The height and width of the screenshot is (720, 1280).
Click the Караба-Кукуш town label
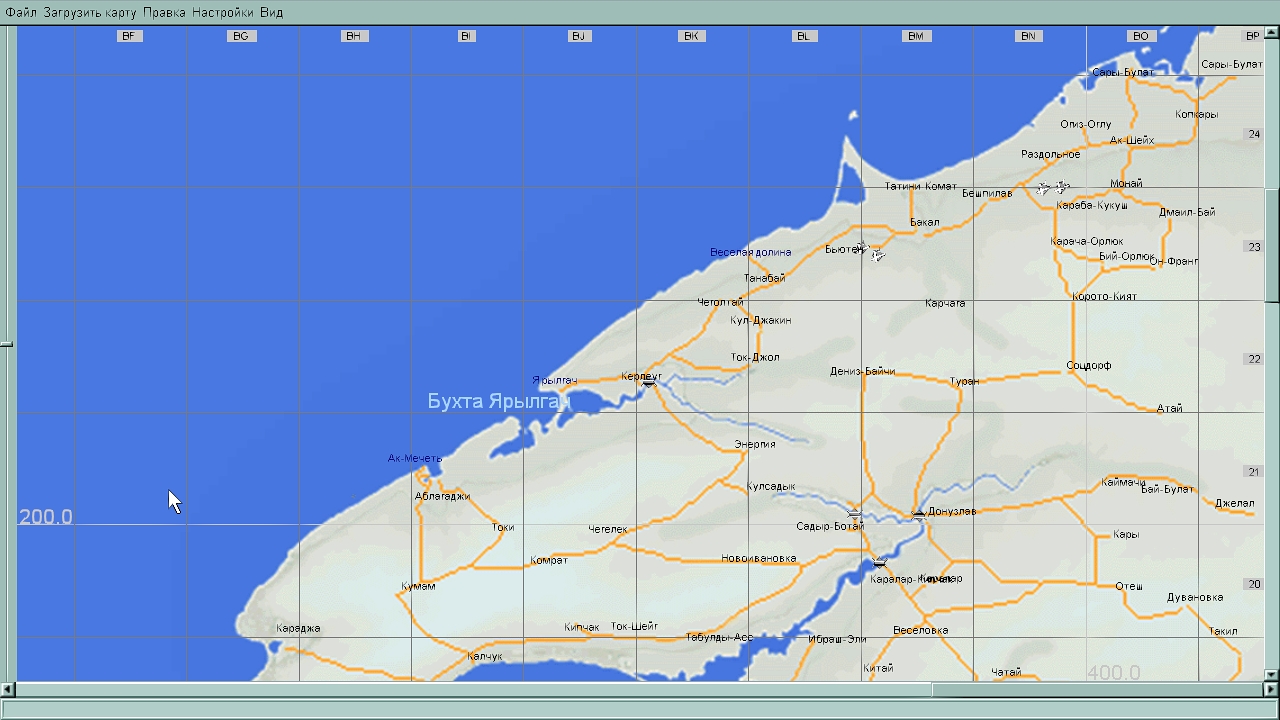click(1092, 205)
